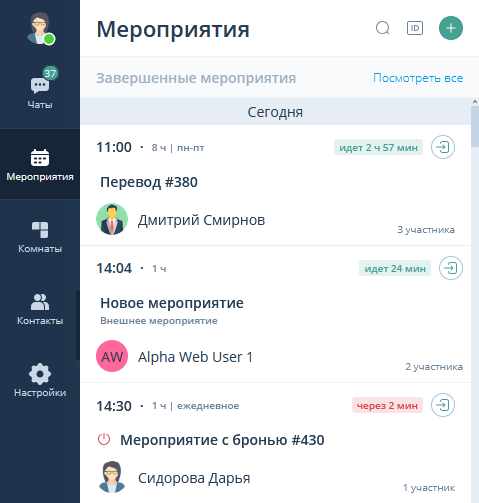Click the 1 ч | ежедневное schedule text
Viewport: 479px width, 503px height.
196,406
